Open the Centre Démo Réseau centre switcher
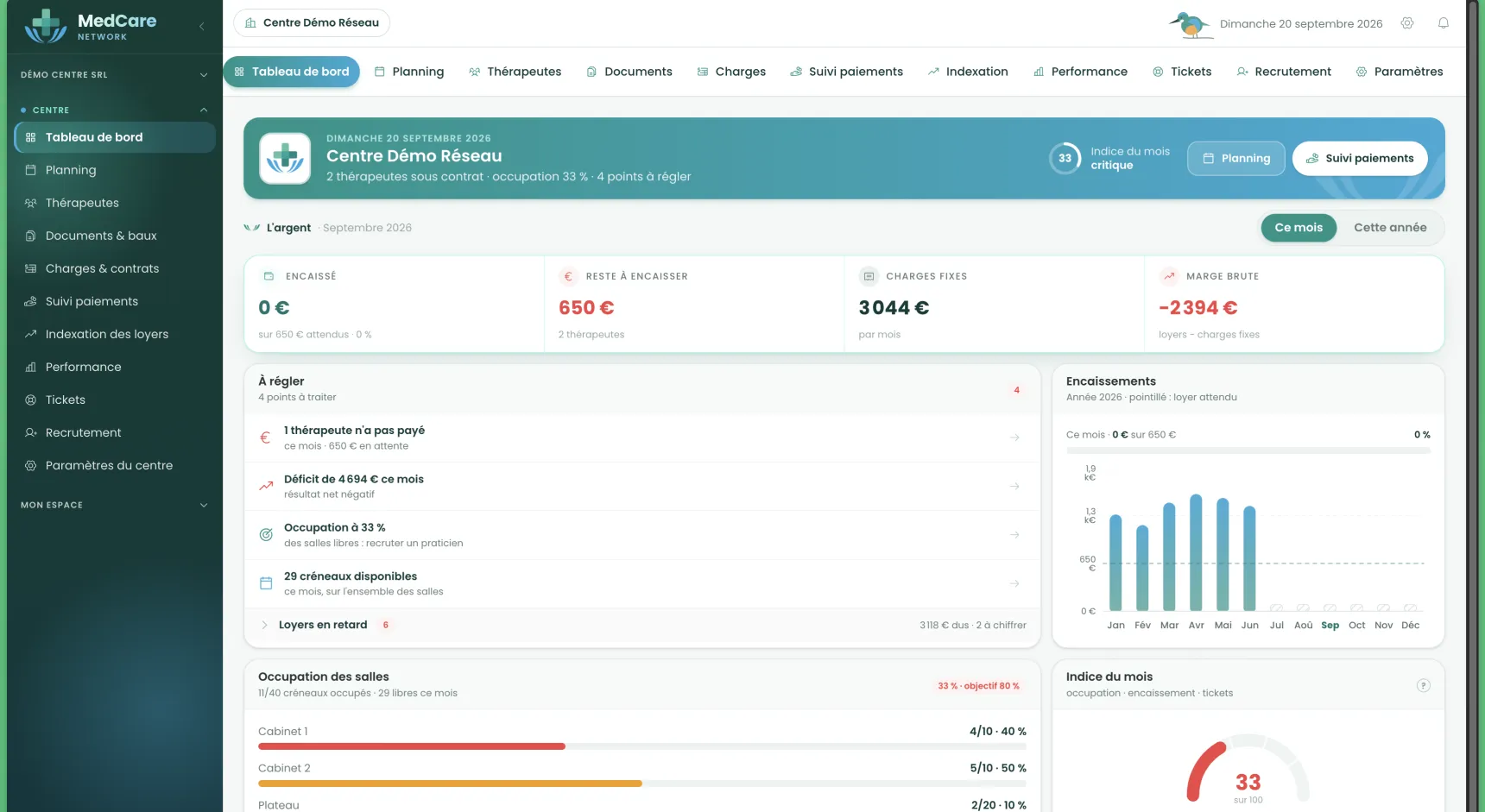The width and height of the screenshot is (1485, 812). pyautogui.click(x=312, y=22)
